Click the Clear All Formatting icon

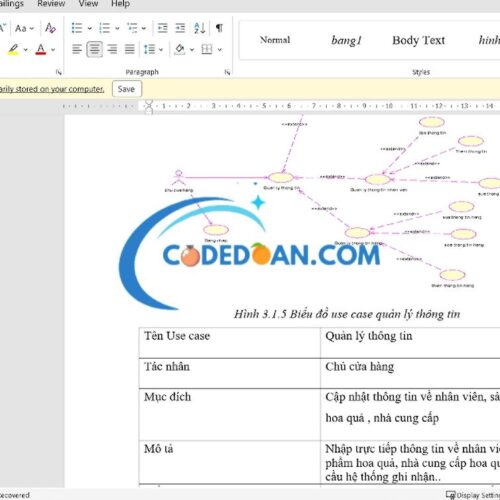point(50,28)
